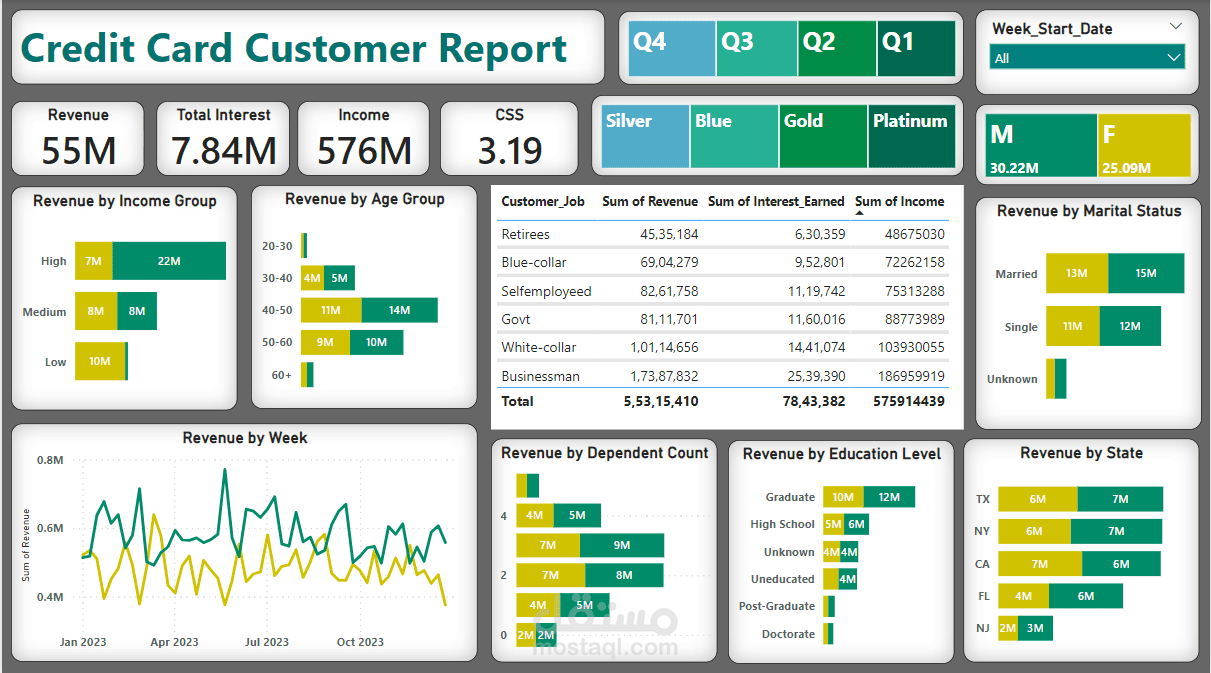Toggle the Q1 quarter filter
Viewport: 1211px width, 673px height.
(x=916, y=47)
